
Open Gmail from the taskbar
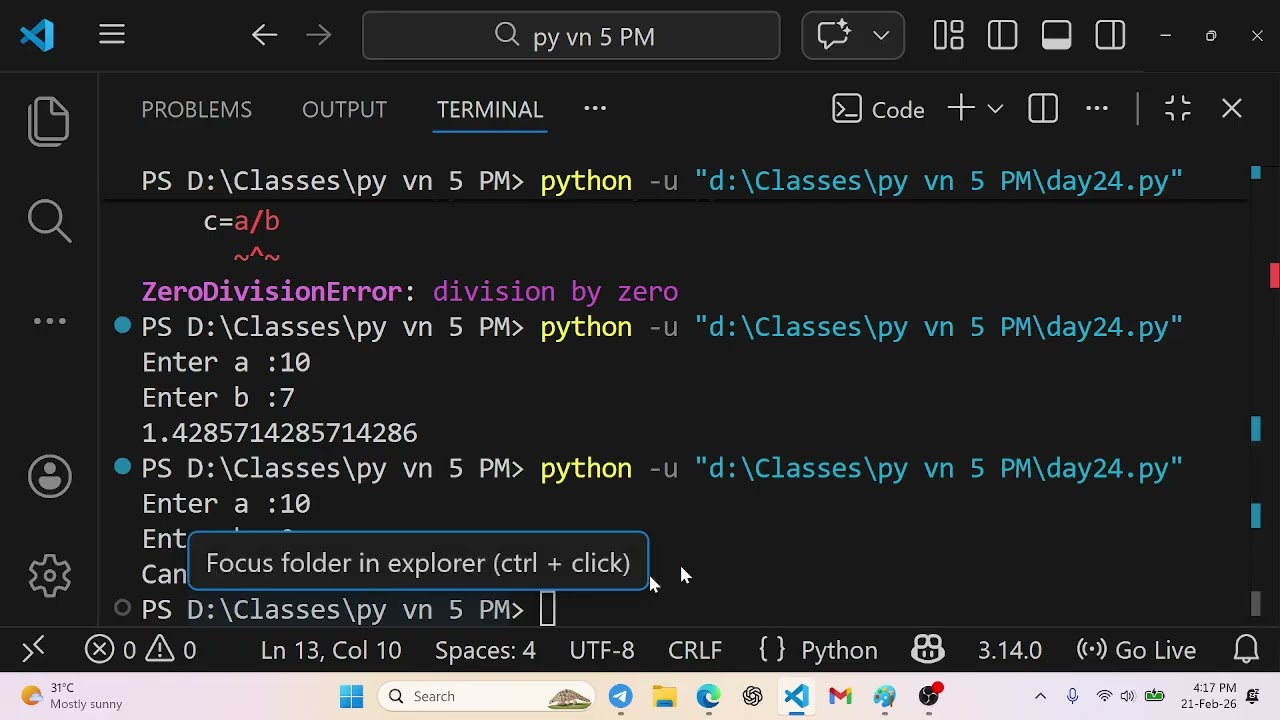coord(840,696)
